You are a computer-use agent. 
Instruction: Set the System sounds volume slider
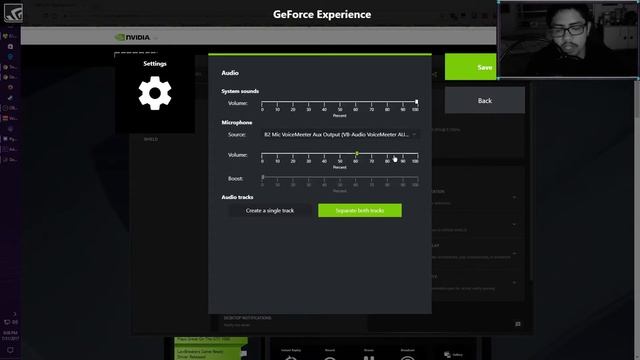click(x=340, y=102)
